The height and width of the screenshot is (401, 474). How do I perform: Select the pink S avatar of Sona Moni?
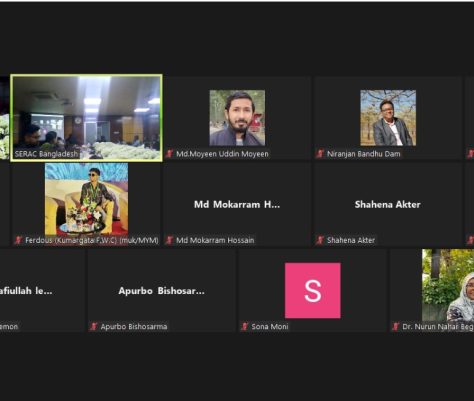pyautogui.click(x=313, y=290)
